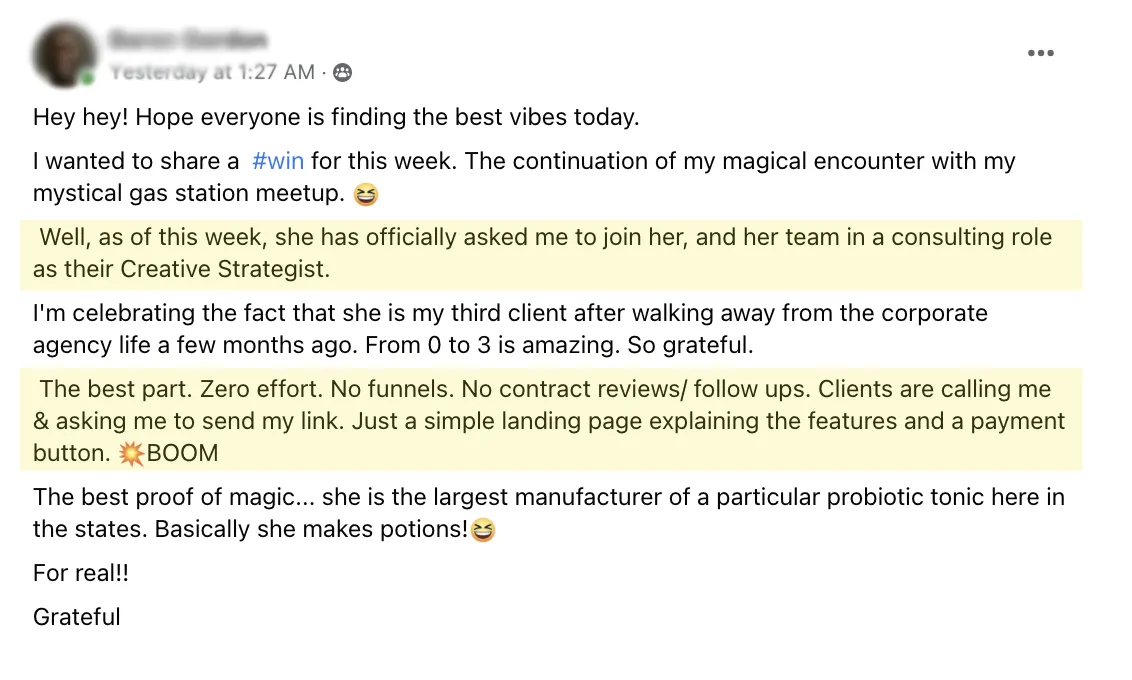This screenshot has width=1132, height=680.
Task: Click the probiotic tonic paragraph
Action: coord(549,513)
